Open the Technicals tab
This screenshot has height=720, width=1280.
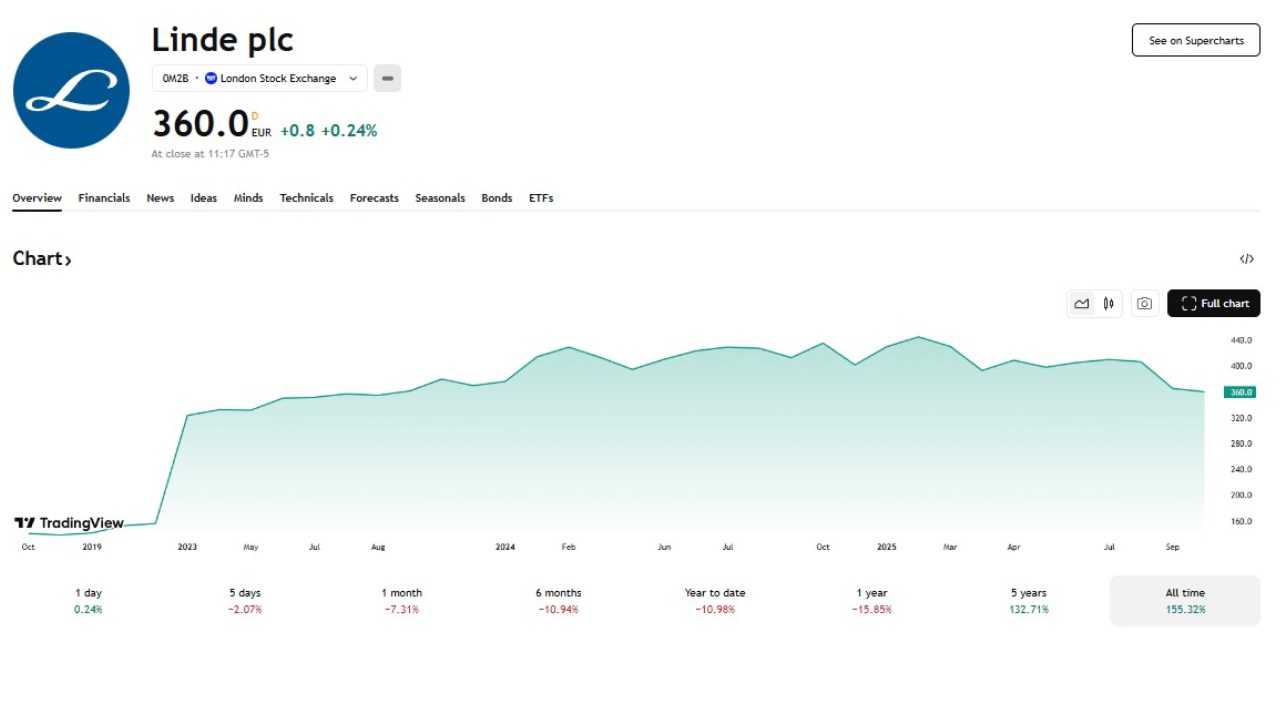click(306, 198)
